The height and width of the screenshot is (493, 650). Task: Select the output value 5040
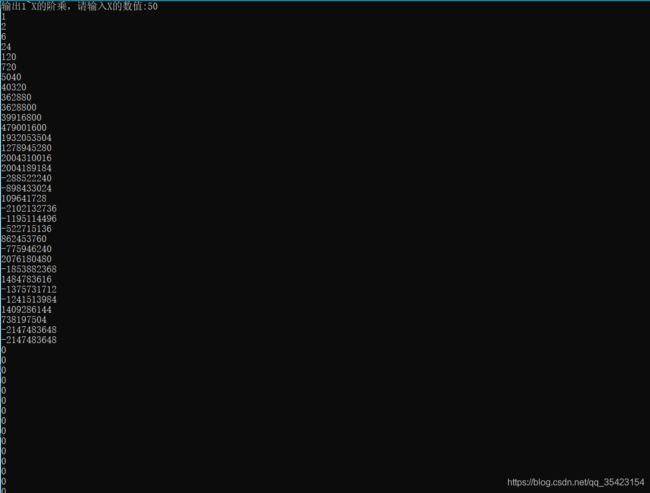pyautogui.click(x=11, y=77)
